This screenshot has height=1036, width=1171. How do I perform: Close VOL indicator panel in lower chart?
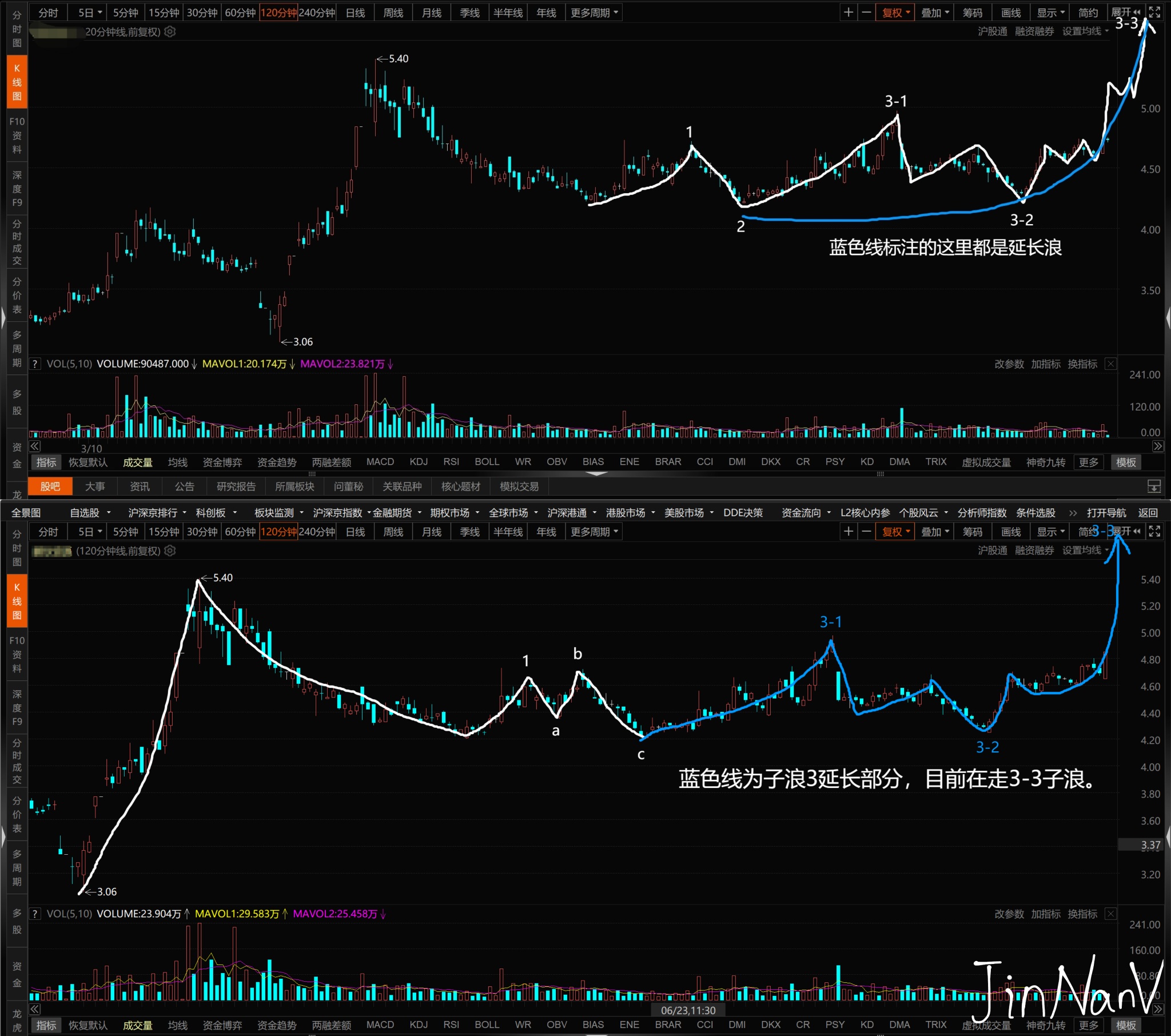coord(1110,914)
